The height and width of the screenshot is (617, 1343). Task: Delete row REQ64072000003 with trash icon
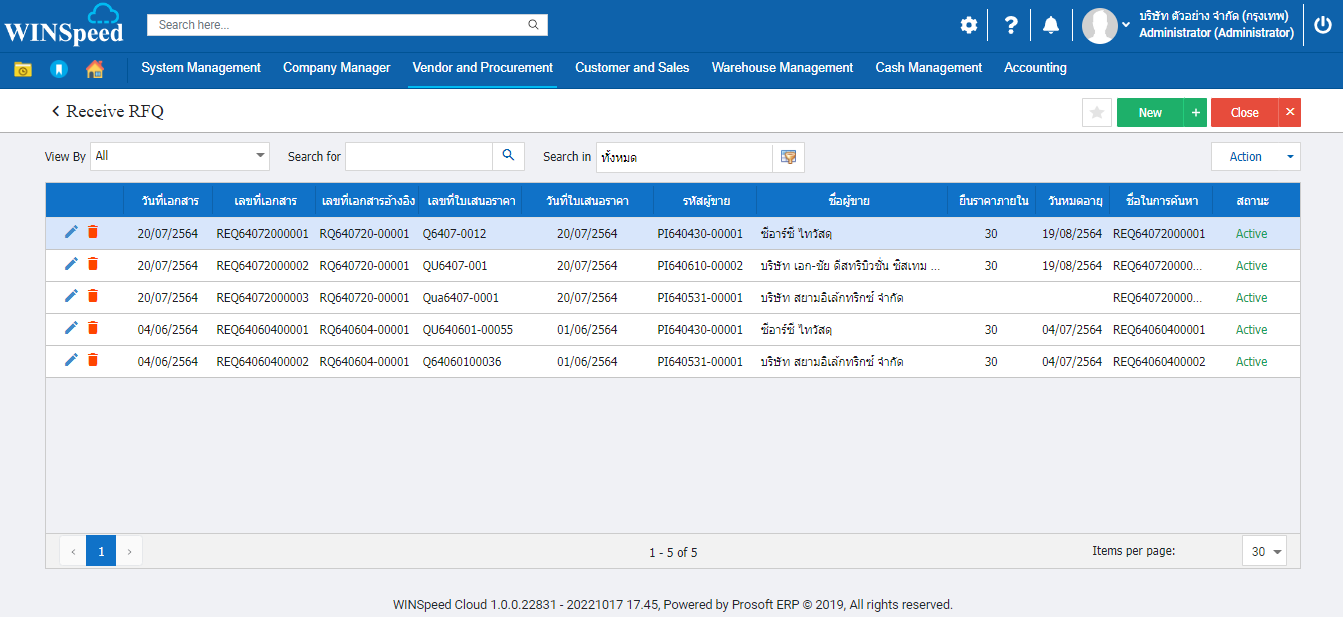93,296
